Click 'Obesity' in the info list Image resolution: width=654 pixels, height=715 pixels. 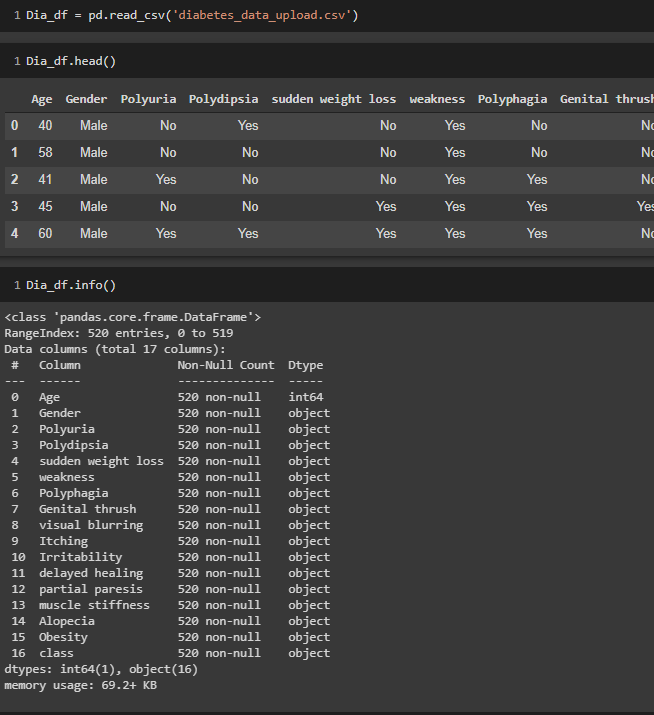click(x=63, y=637)
